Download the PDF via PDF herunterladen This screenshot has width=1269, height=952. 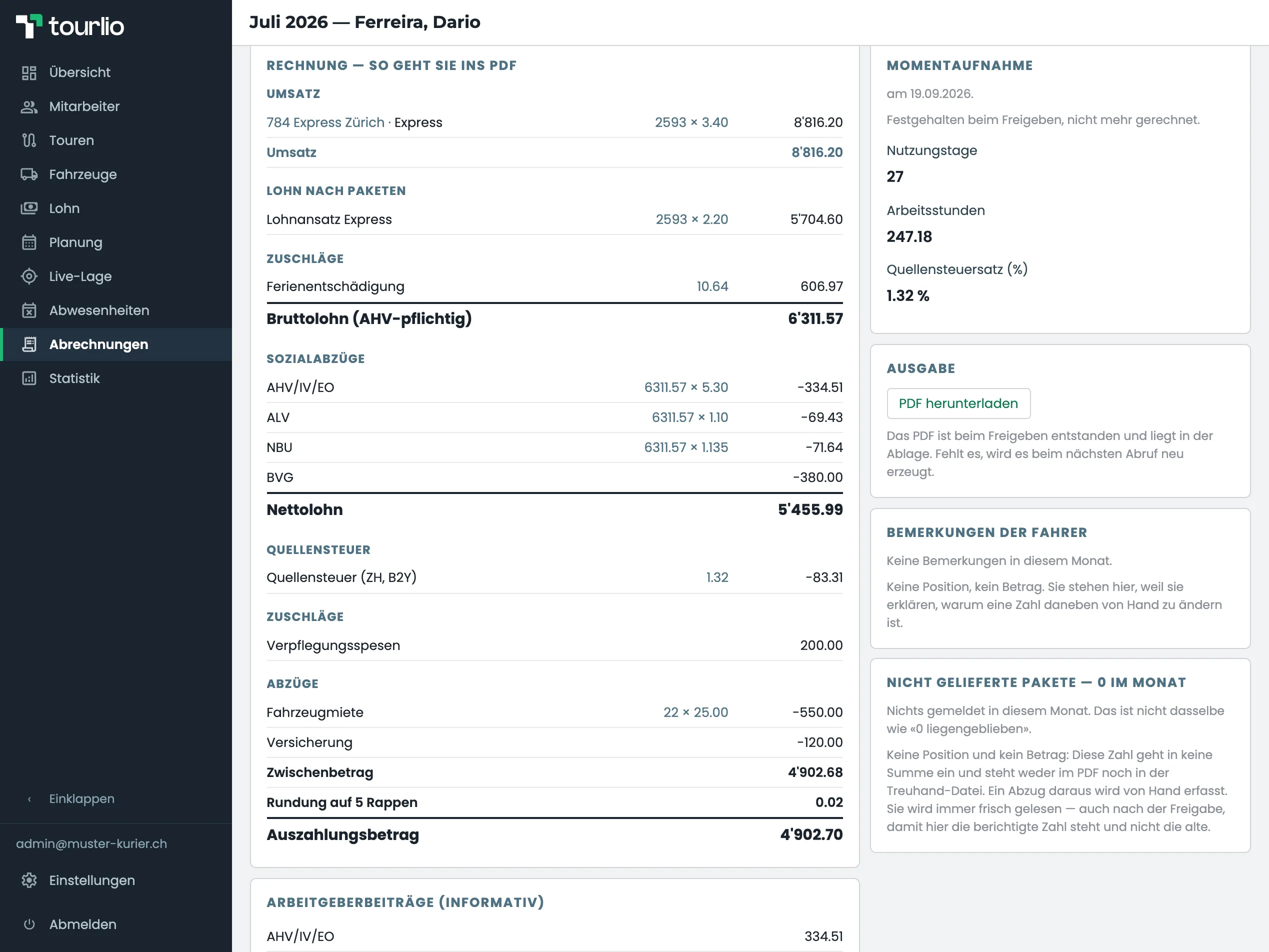coord(958,403)
